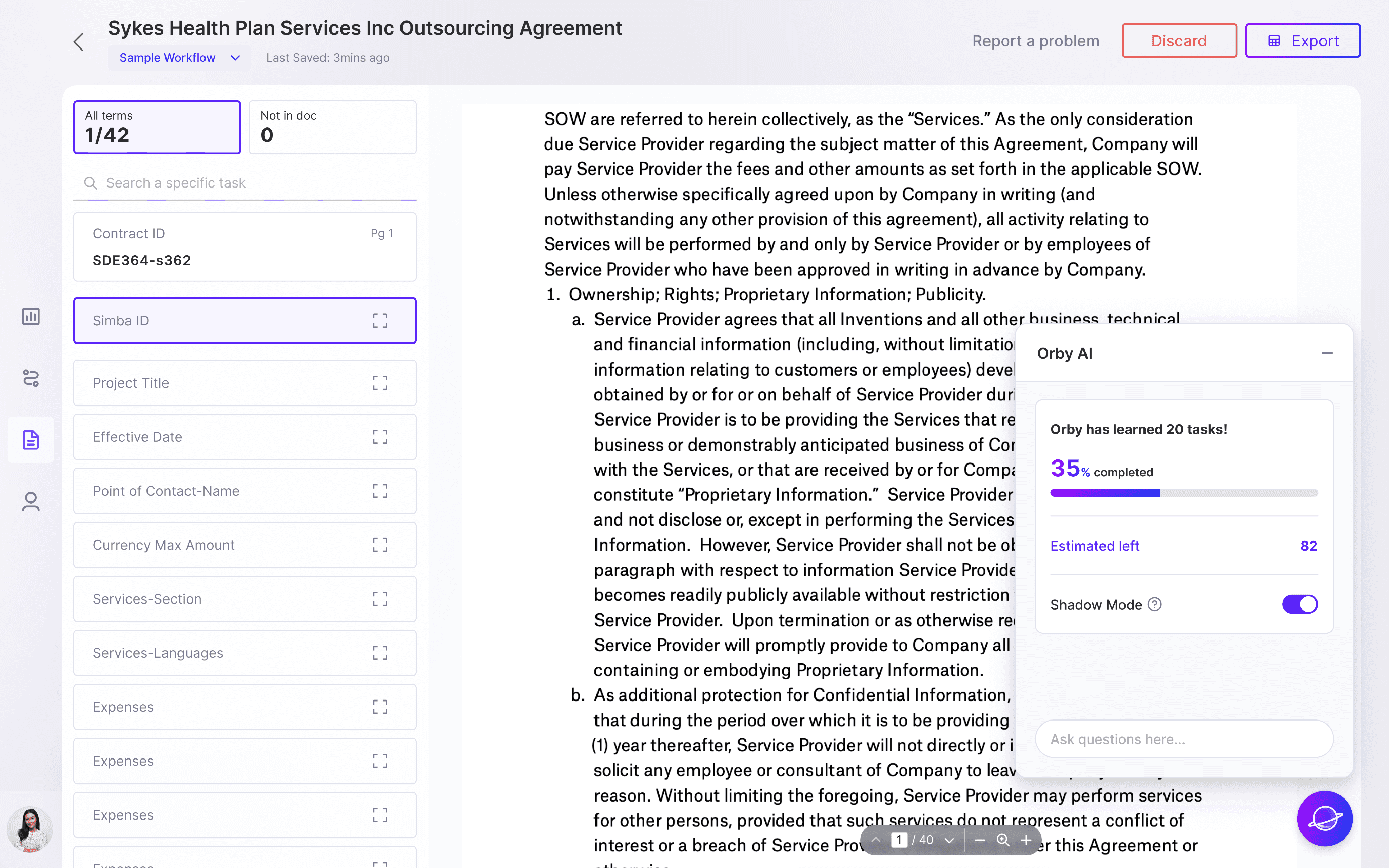Click the back arrow icon

click(79, 42)
